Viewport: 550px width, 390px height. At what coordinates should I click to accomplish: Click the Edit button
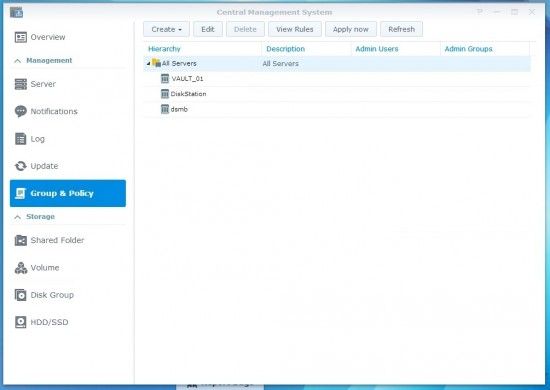(x=208, y=29)
